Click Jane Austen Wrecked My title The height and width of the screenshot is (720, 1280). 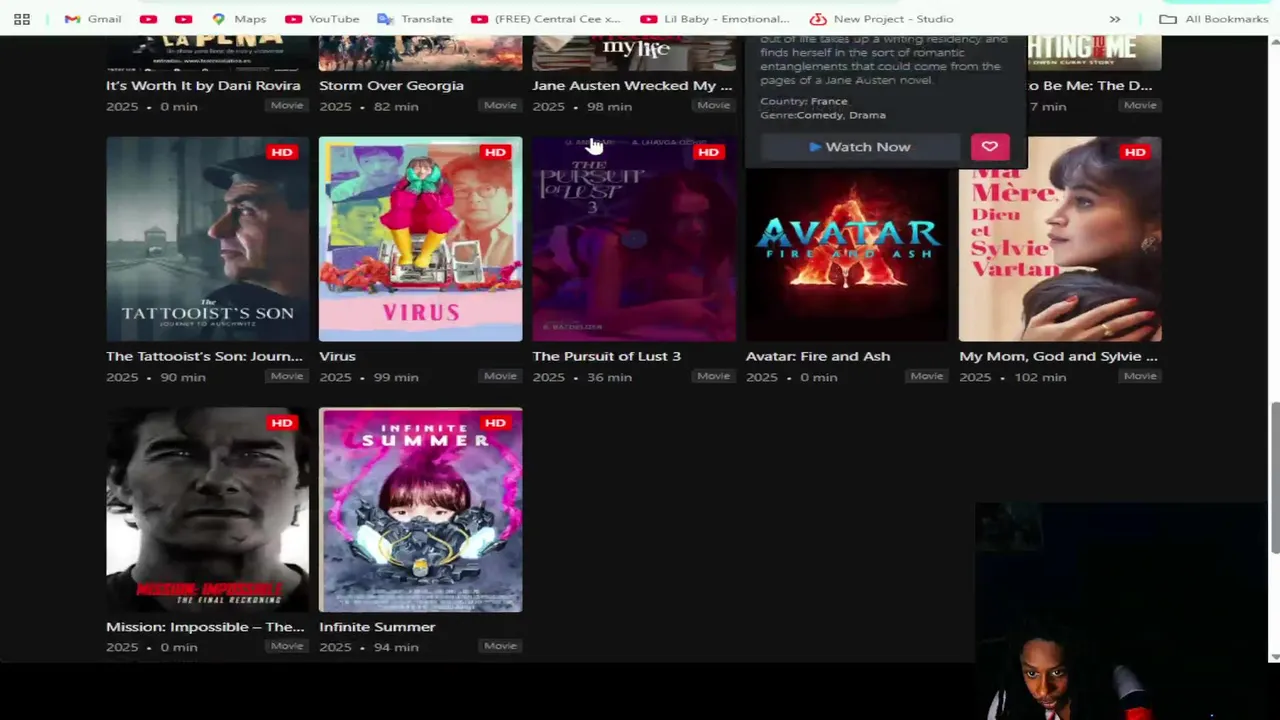(x=632, y=85)
